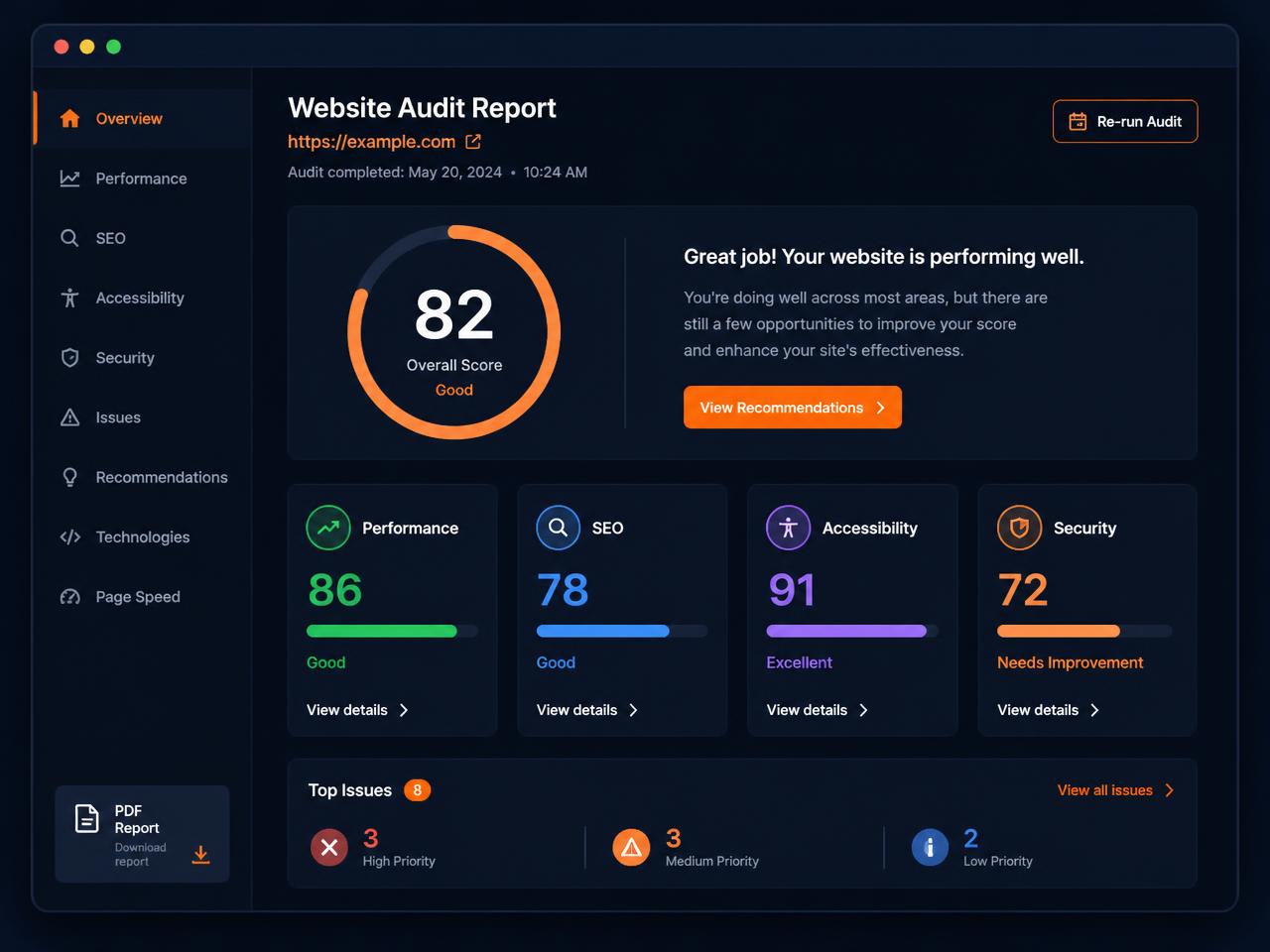Open Issues from the sidebar
Image resolution: width=1270 pixels, height=952 pixels.
pos(142,417)
